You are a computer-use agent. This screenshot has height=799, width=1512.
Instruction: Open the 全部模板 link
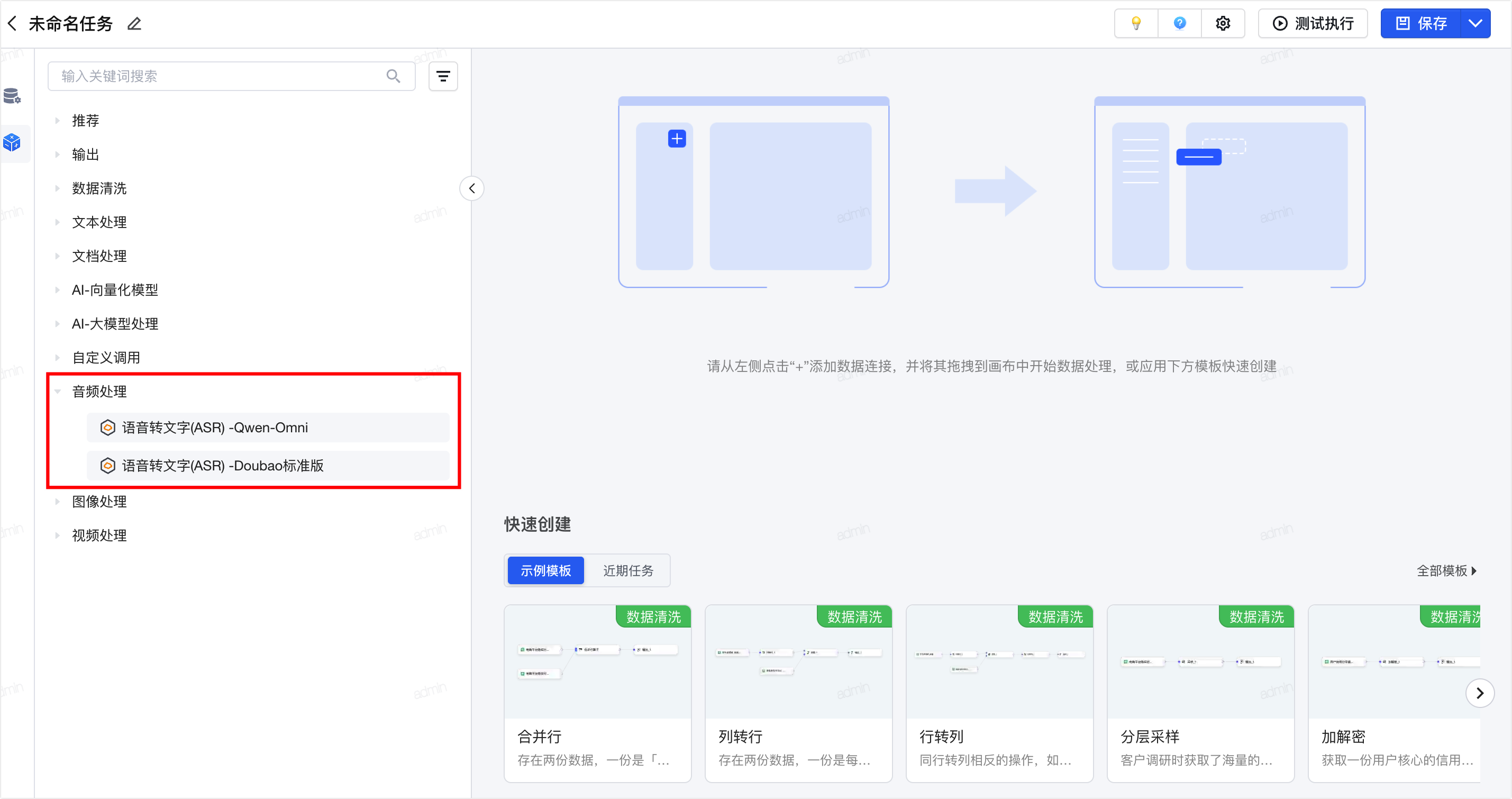pos(1446,570)
